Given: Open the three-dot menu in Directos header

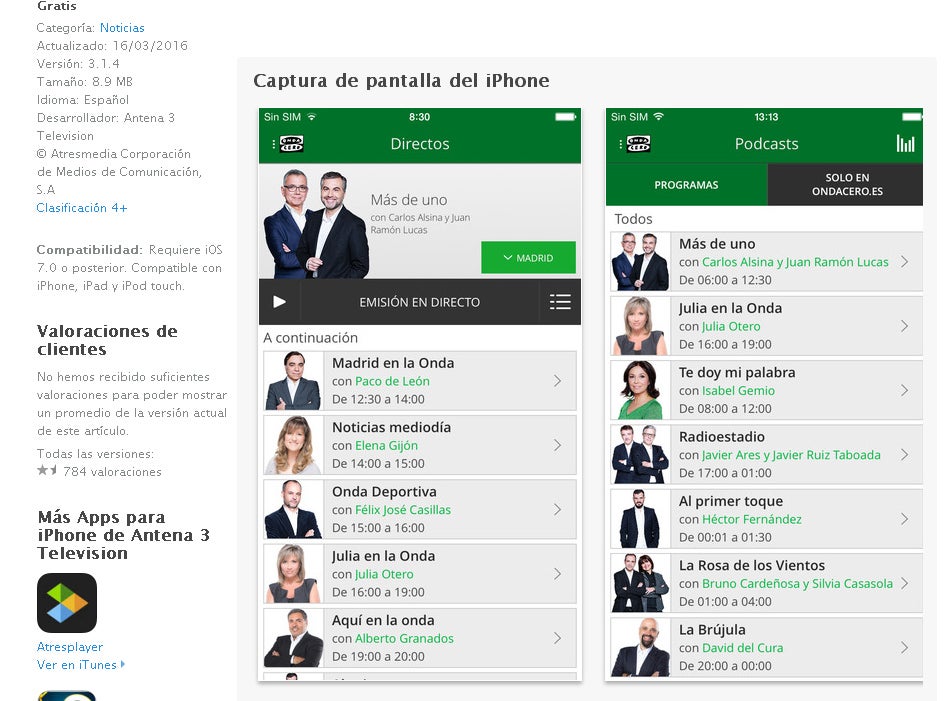Looking at the screenshot, I should click(x=274, y=144).
